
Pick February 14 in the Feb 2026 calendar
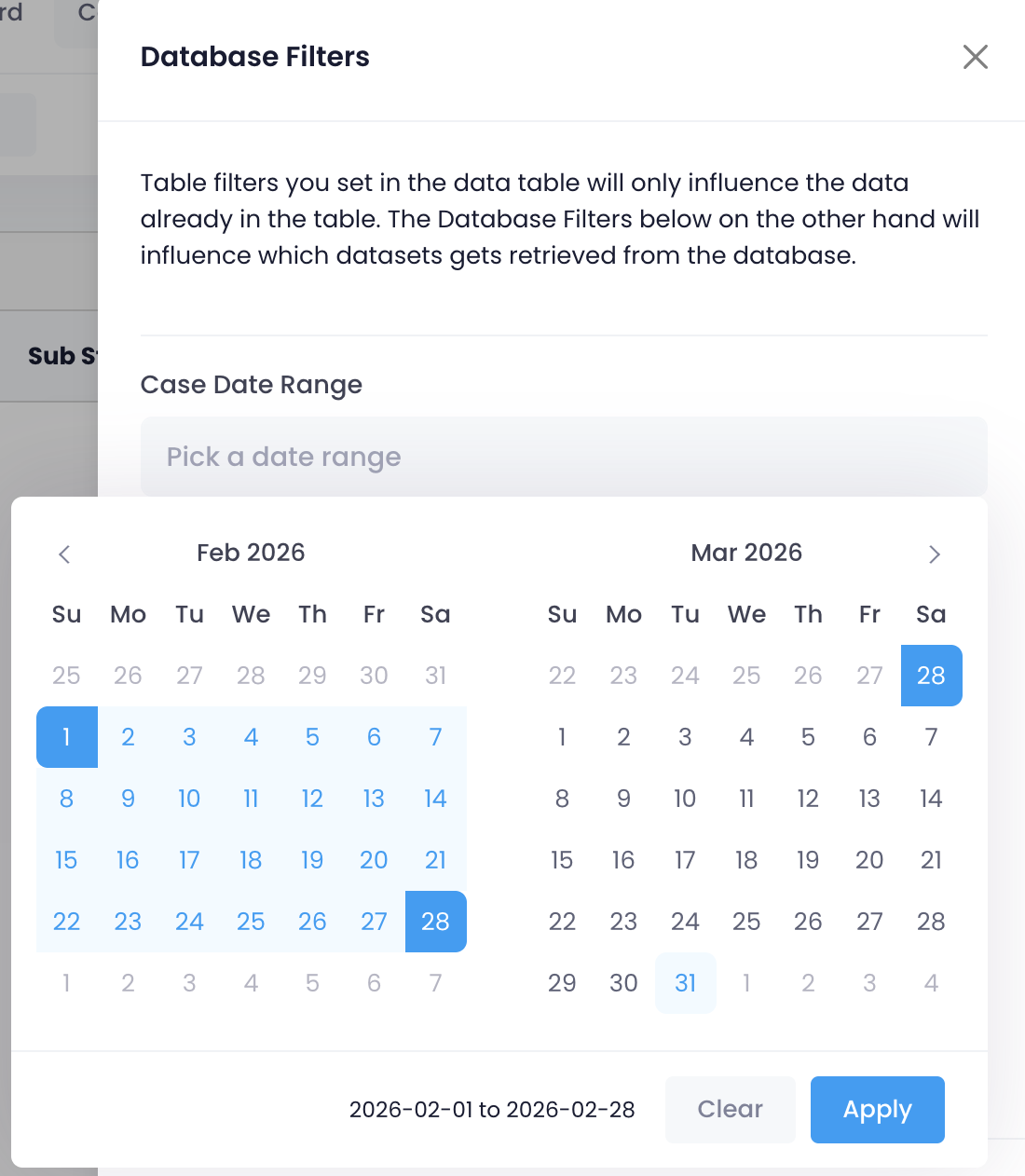click(435, 799)
